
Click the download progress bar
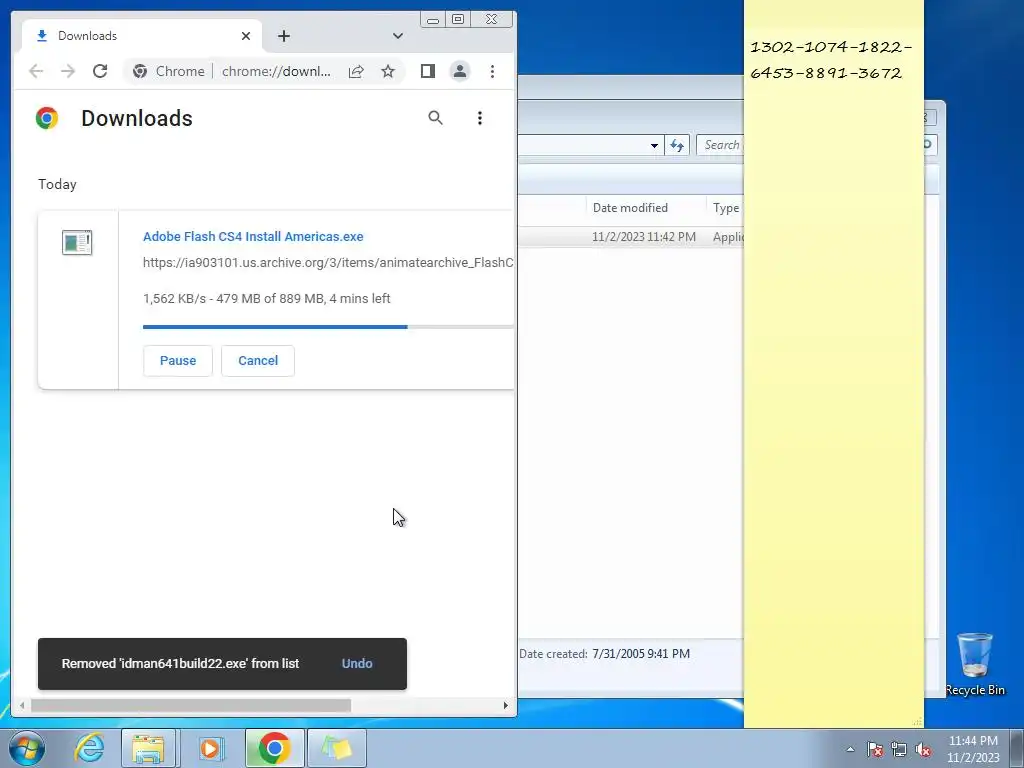pos(328,327)
